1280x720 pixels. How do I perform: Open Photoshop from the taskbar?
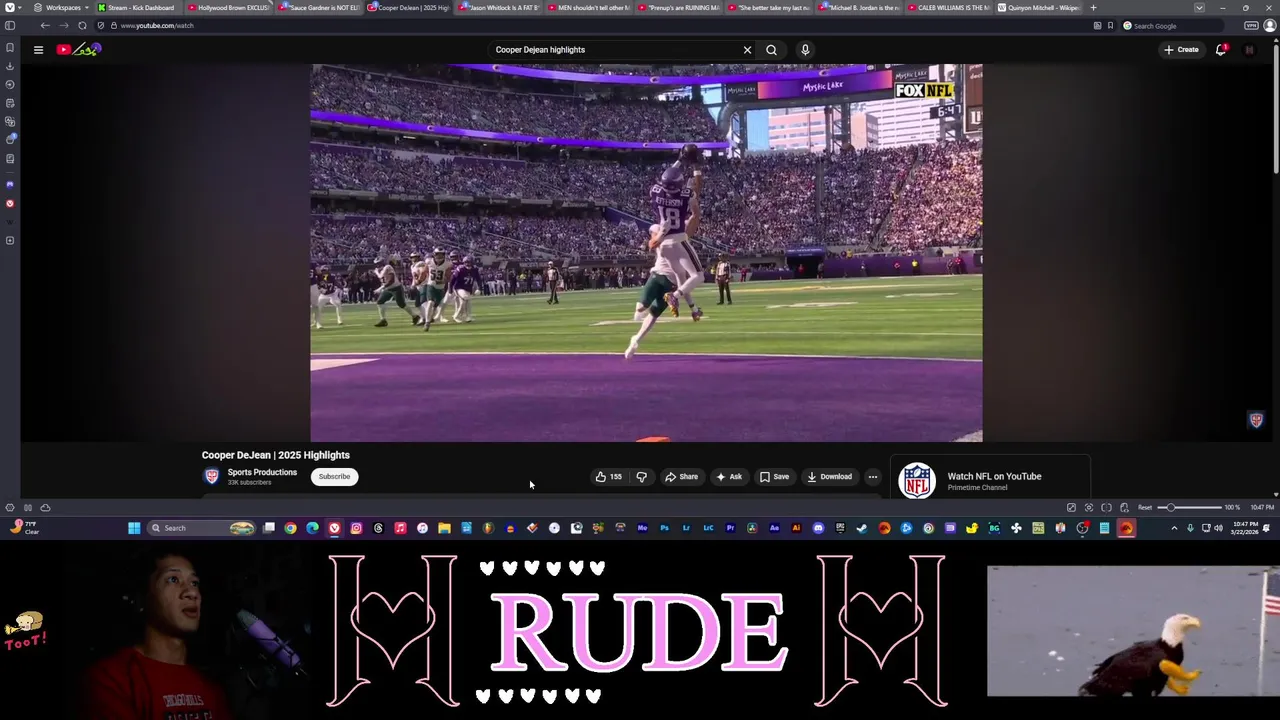click(664, 528)
